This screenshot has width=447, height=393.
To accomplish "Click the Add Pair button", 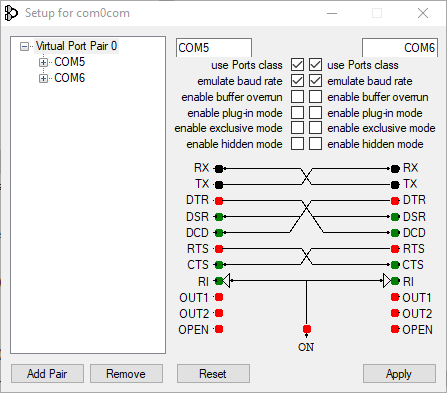I will pyautogui.click(x=47, y=374).
